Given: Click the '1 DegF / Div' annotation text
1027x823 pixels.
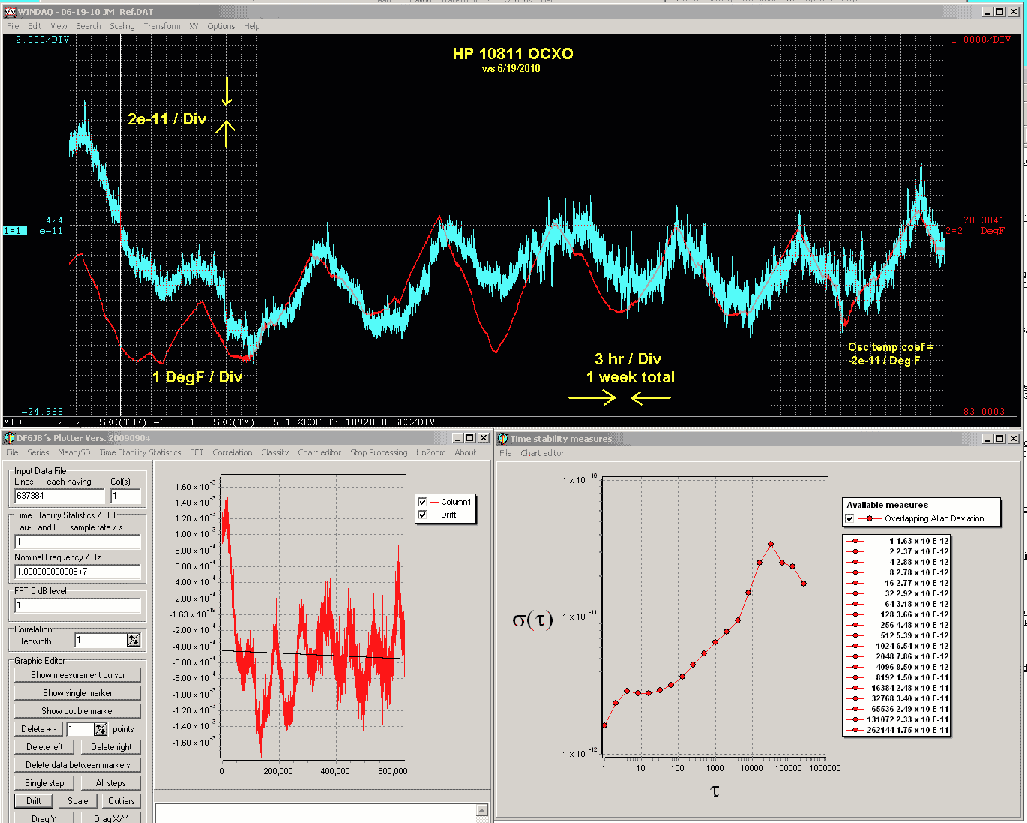Looking at the screenshot, I should [197, 377].
